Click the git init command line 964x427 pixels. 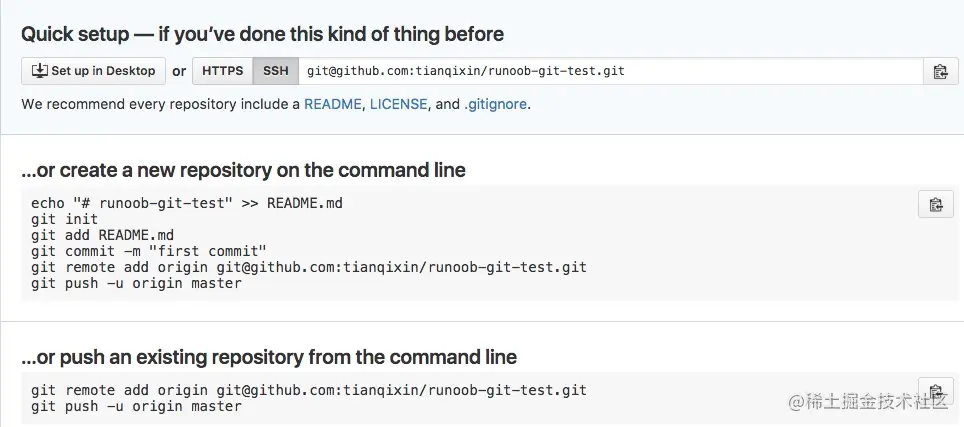(65, 219)
